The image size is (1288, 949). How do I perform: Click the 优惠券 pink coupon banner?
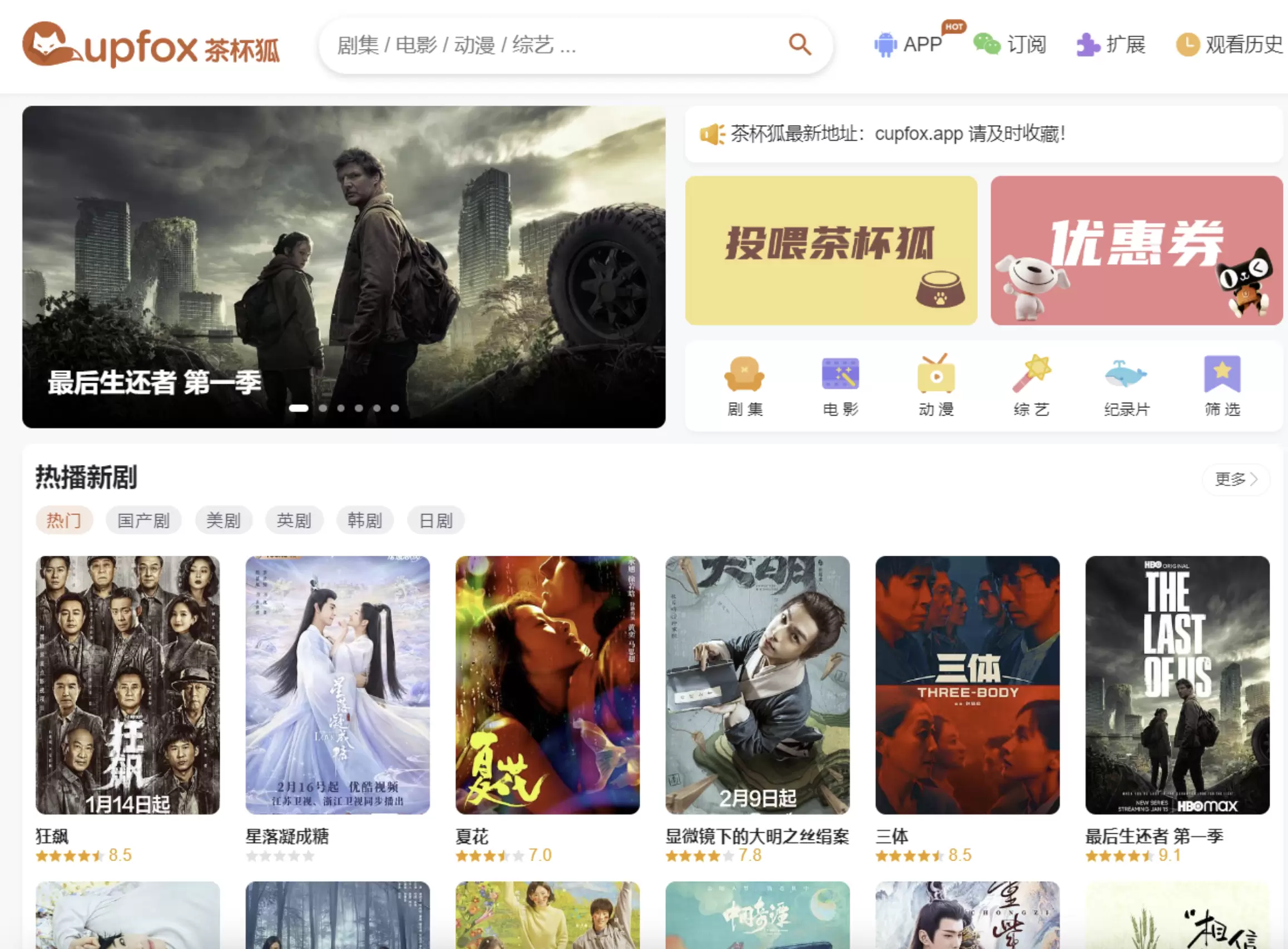(1136, 250)
